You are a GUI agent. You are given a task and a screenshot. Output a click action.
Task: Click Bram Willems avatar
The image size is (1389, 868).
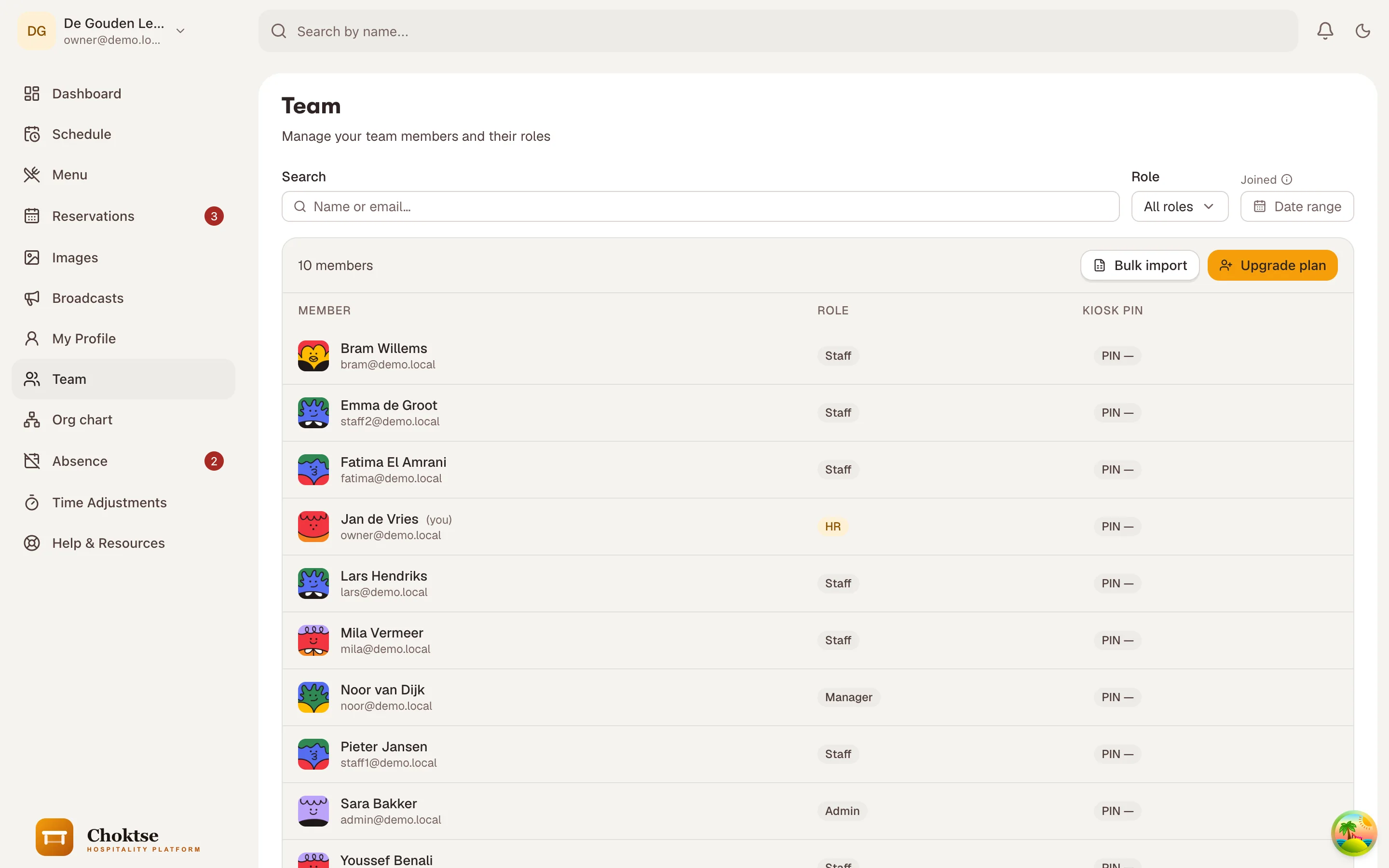point(313,356)
